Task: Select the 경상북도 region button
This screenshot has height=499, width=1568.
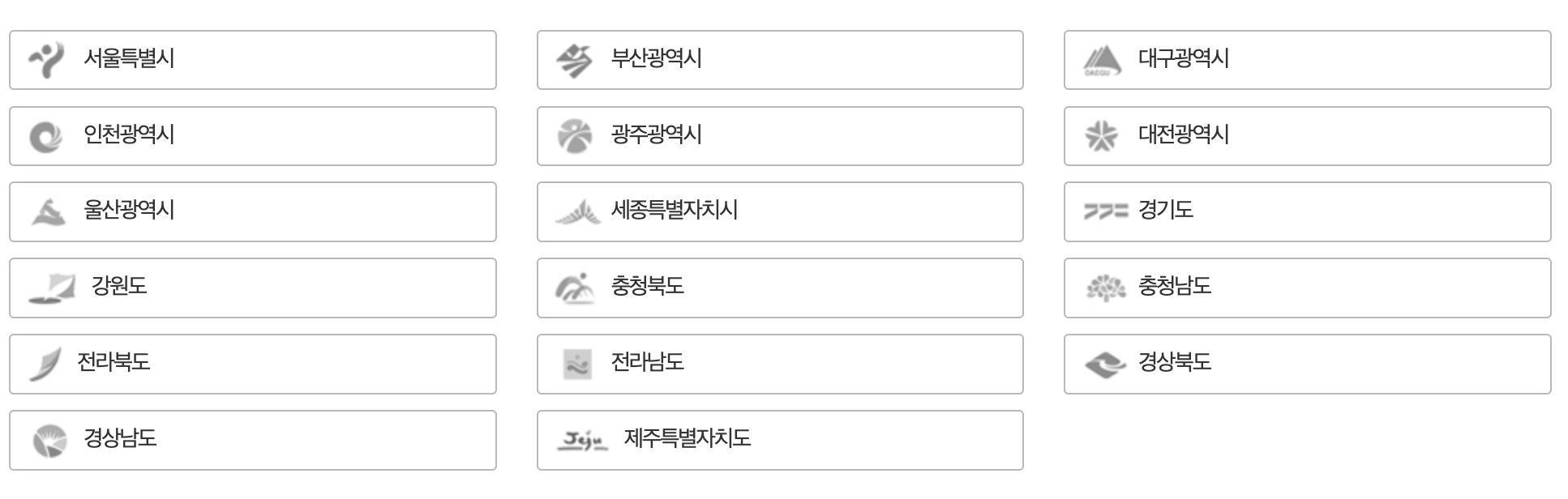Action: coord(1305,364)
